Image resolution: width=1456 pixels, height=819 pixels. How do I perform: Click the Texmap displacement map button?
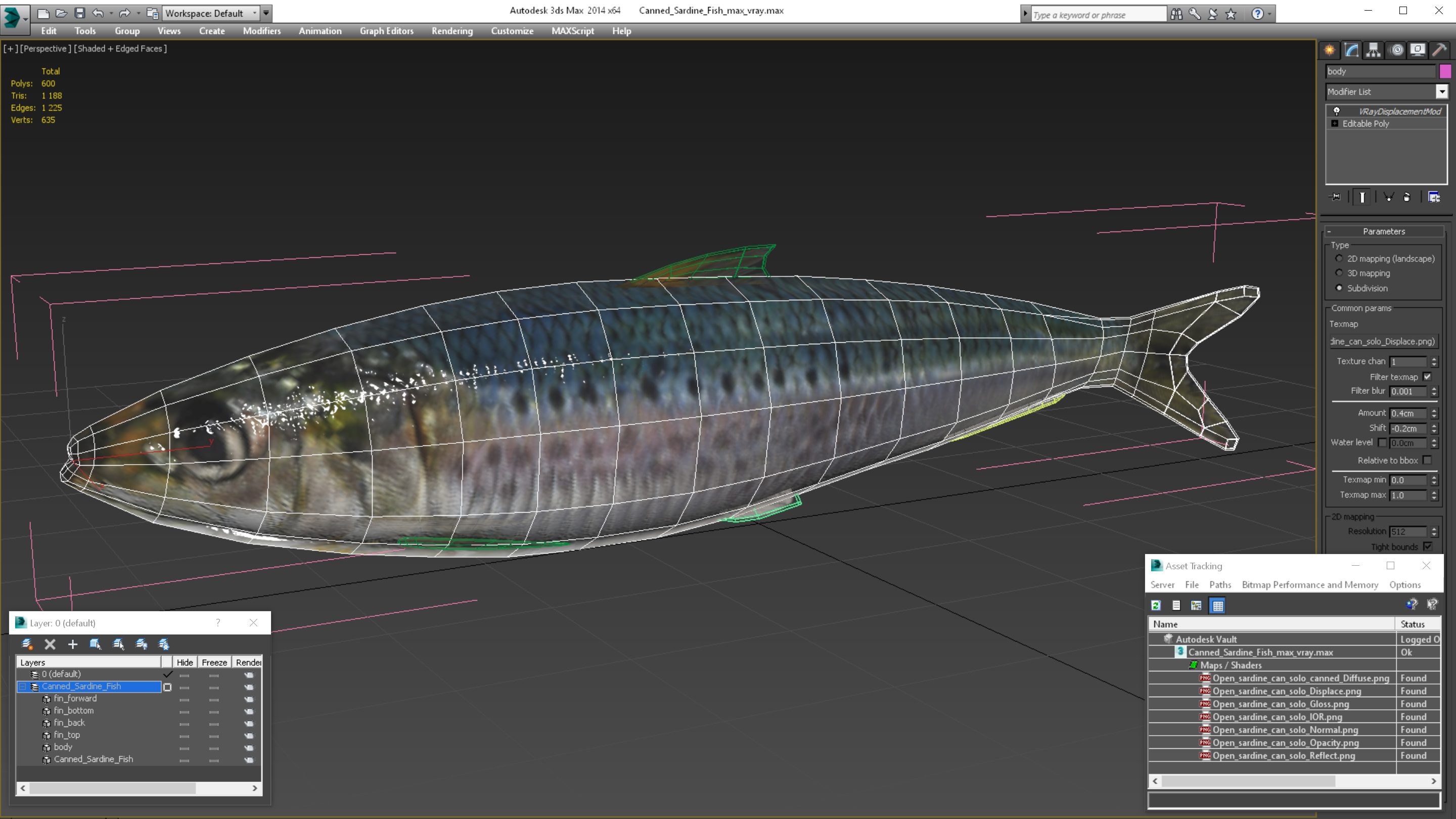1383,341
